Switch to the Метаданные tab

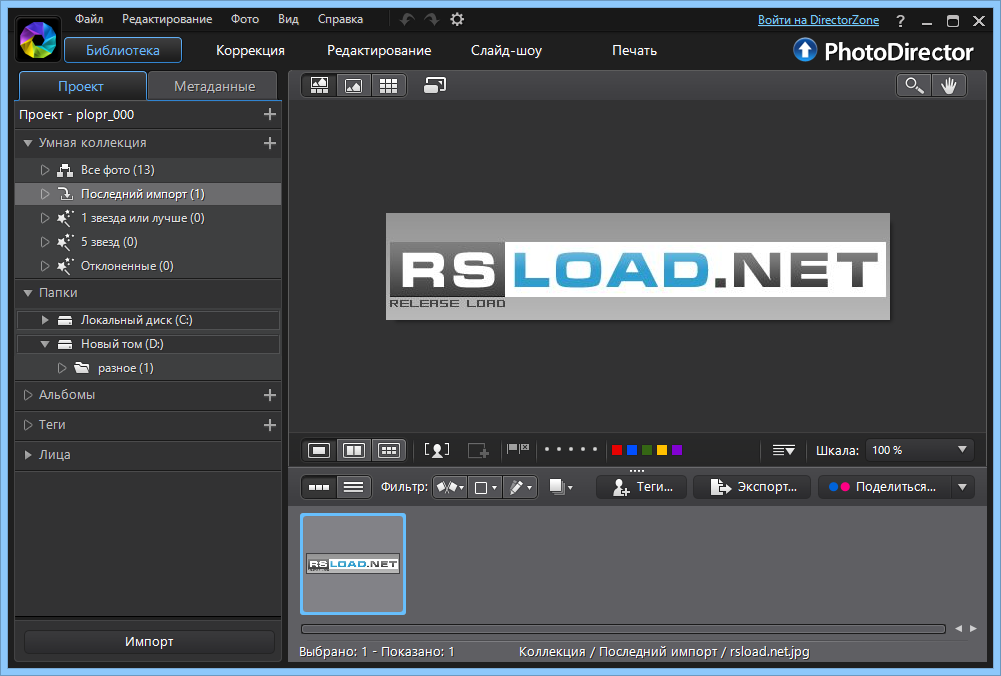point(214,86)
